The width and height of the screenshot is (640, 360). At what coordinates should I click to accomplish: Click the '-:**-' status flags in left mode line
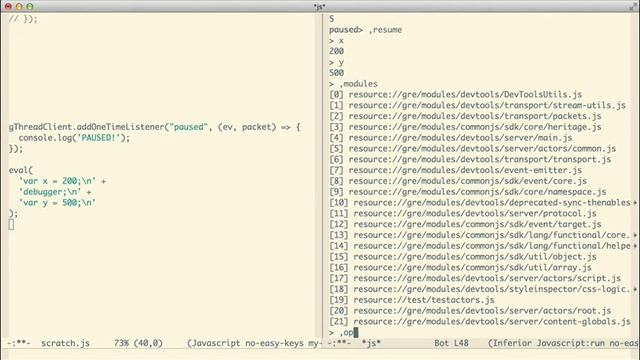pyautogui.click(x=19, y=343)
